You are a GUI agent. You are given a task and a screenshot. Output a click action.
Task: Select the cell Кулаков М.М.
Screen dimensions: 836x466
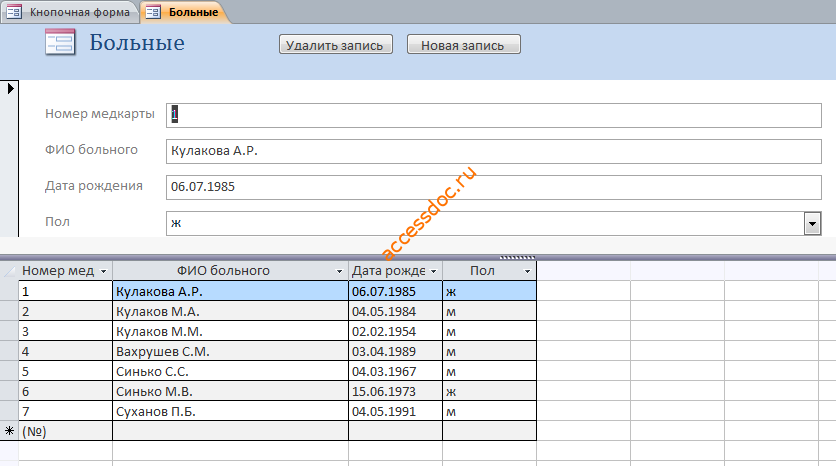coord(230,332)
